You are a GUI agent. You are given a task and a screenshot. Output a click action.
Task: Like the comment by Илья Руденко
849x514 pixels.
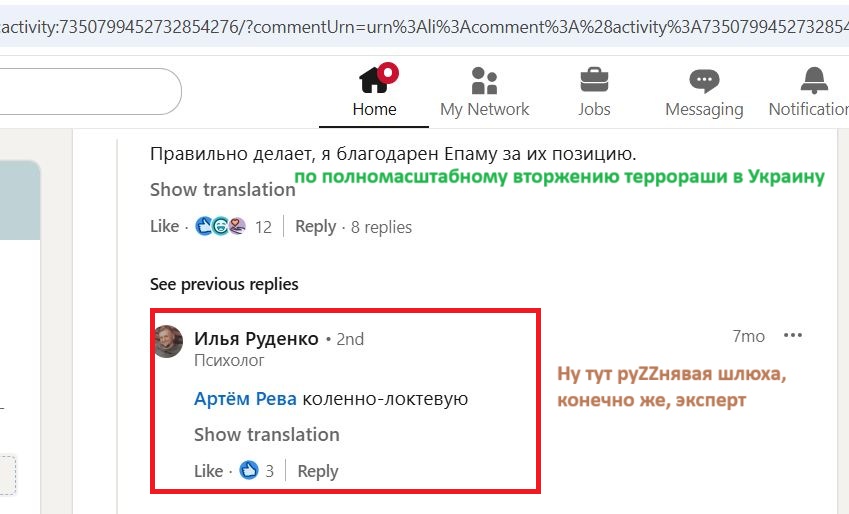pos(208,471)
